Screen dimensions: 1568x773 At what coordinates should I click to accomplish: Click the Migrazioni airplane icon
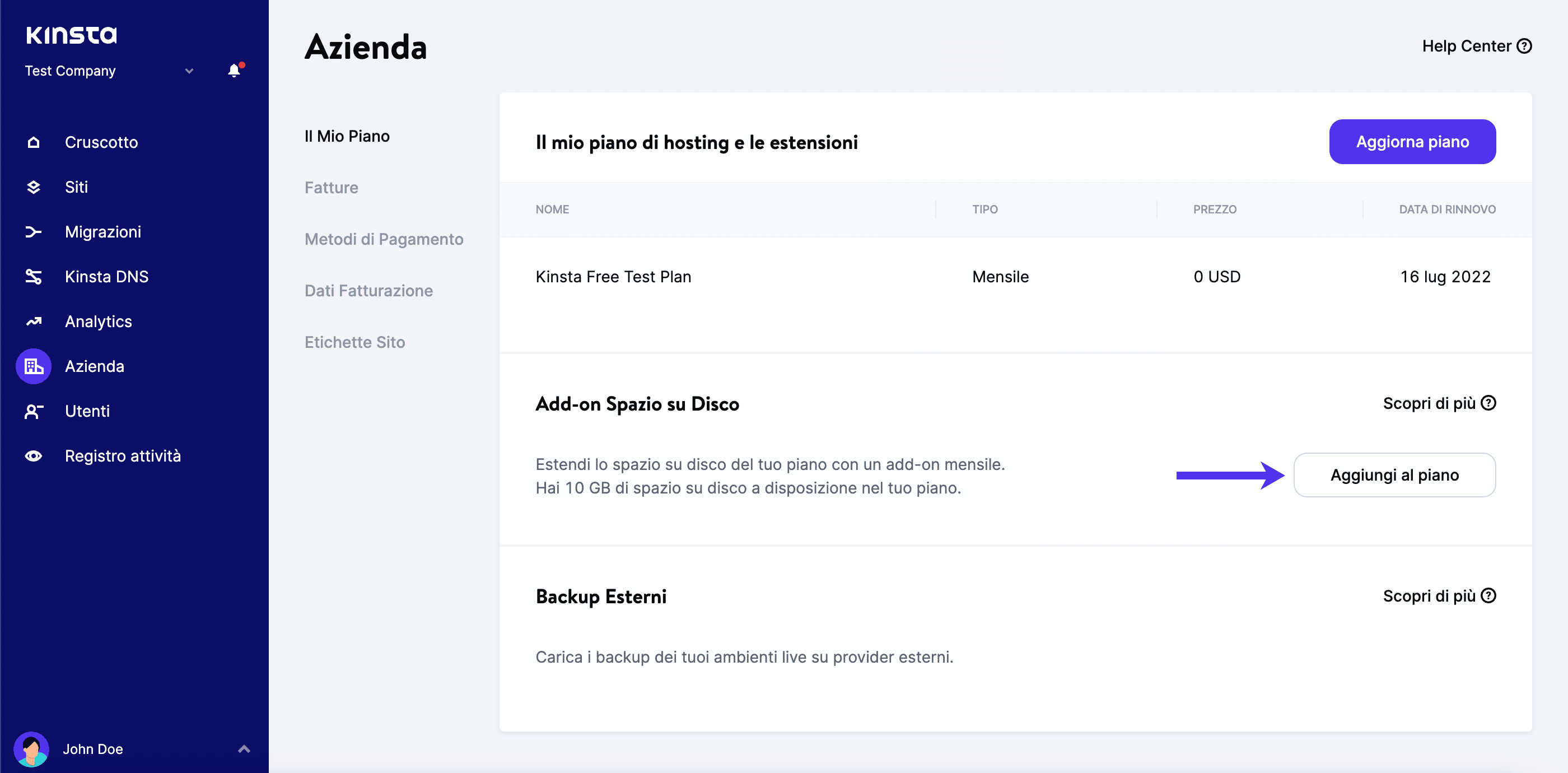(34, 232)
